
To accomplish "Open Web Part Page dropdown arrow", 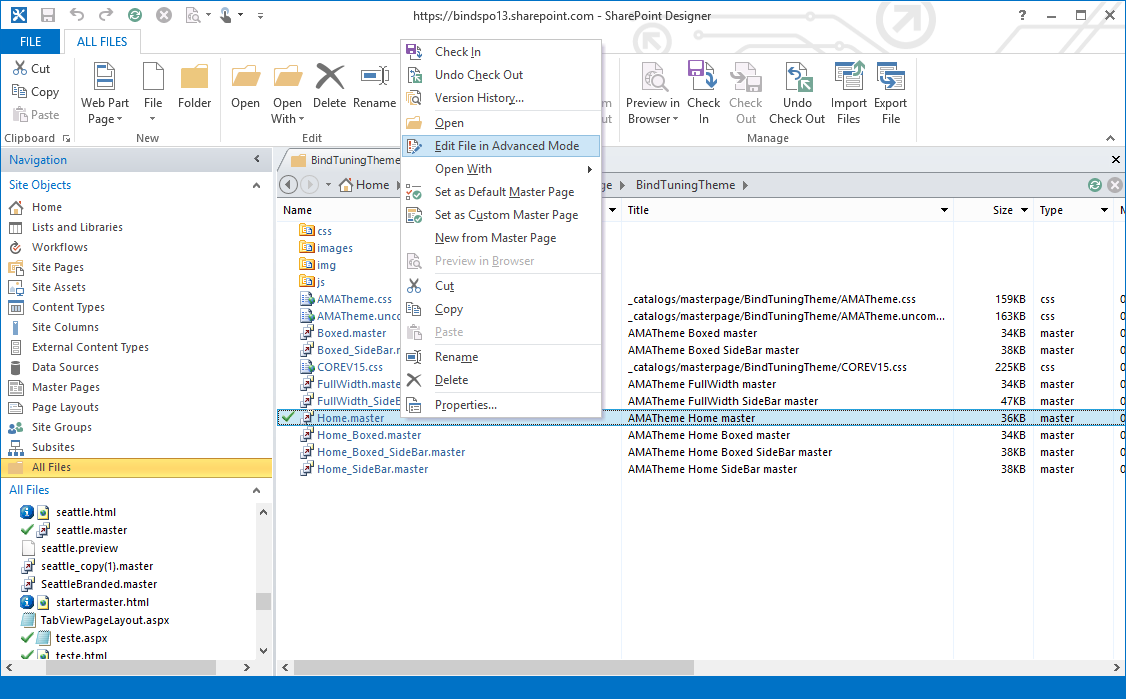I will [x=119, y=119].
